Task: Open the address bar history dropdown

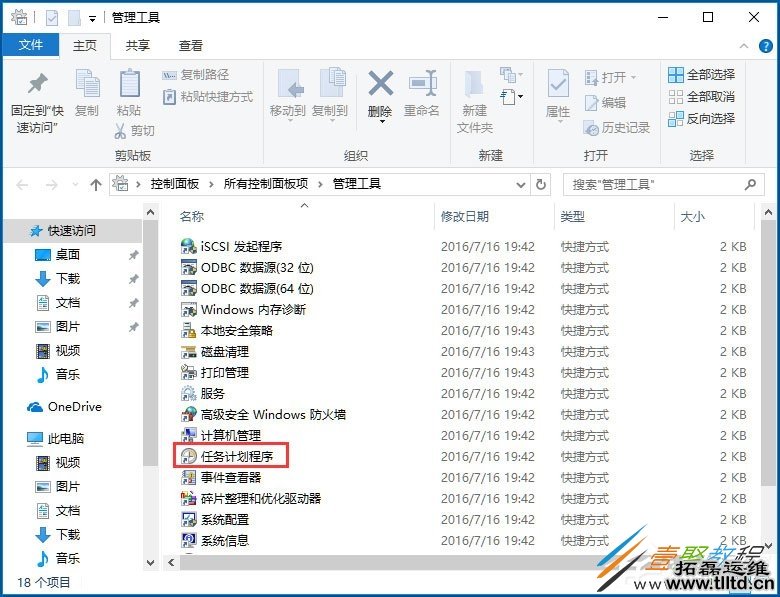Action: (x=521, y=185)
